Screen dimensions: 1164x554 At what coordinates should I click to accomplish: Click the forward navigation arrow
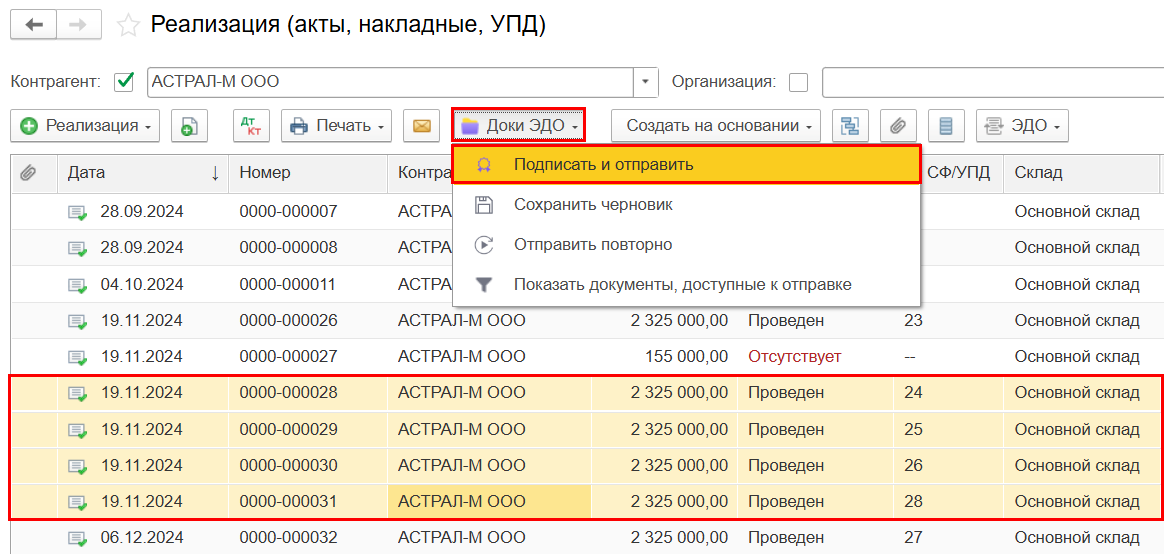click(79, 25)
